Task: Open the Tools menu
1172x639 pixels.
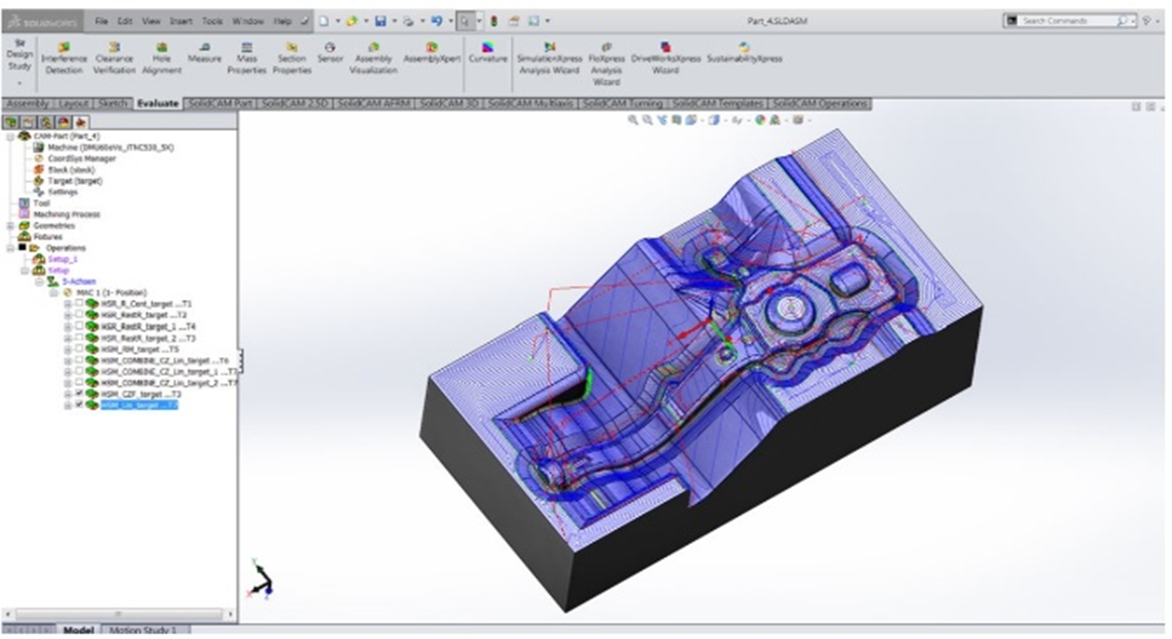Action: [212, 20]
